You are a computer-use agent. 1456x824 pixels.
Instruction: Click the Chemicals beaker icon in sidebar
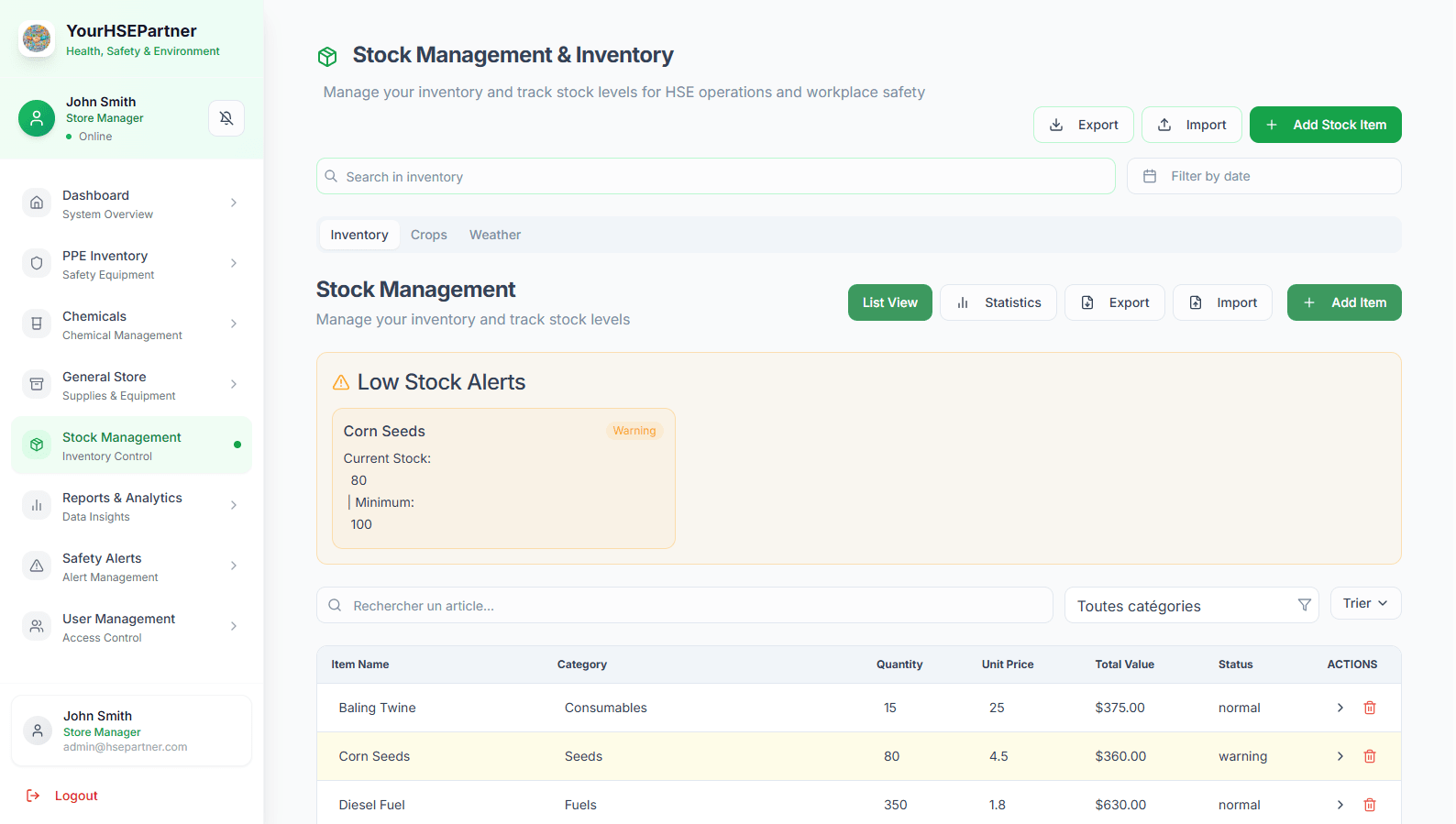[37, 324]
